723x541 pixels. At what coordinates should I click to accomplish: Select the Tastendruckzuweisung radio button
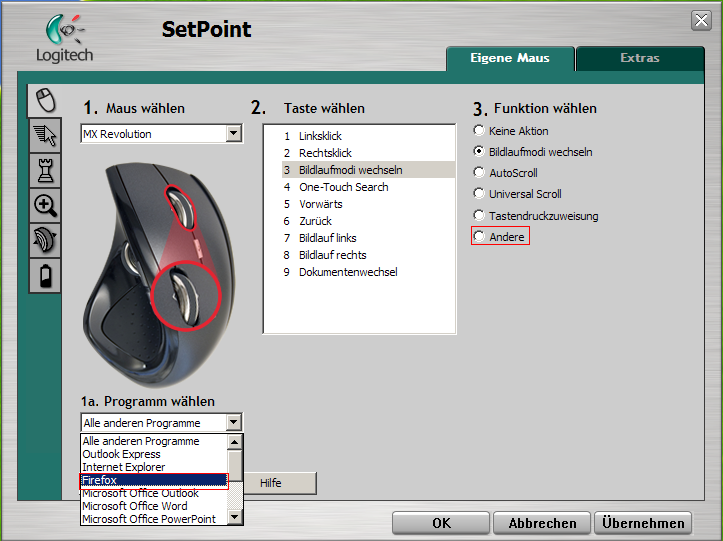coord(479,215)
